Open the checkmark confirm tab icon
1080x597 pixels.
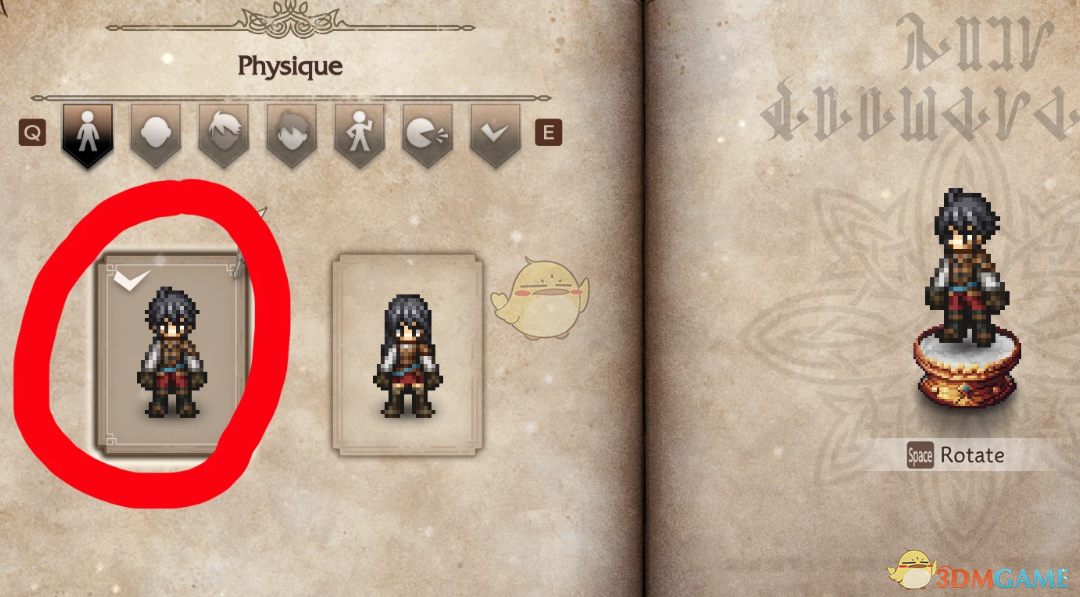click(x=495, y=135)
